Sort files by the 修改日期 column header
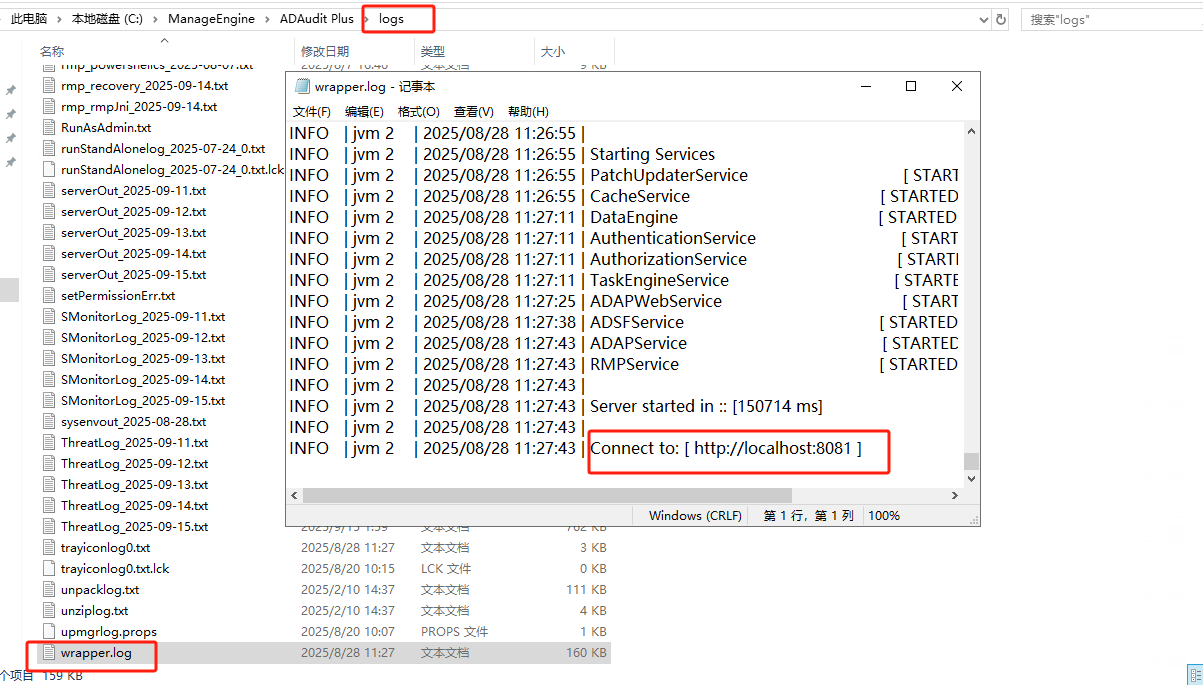Image resolution: width=1203 pixels, height=685 pixels. click(325, 52)
